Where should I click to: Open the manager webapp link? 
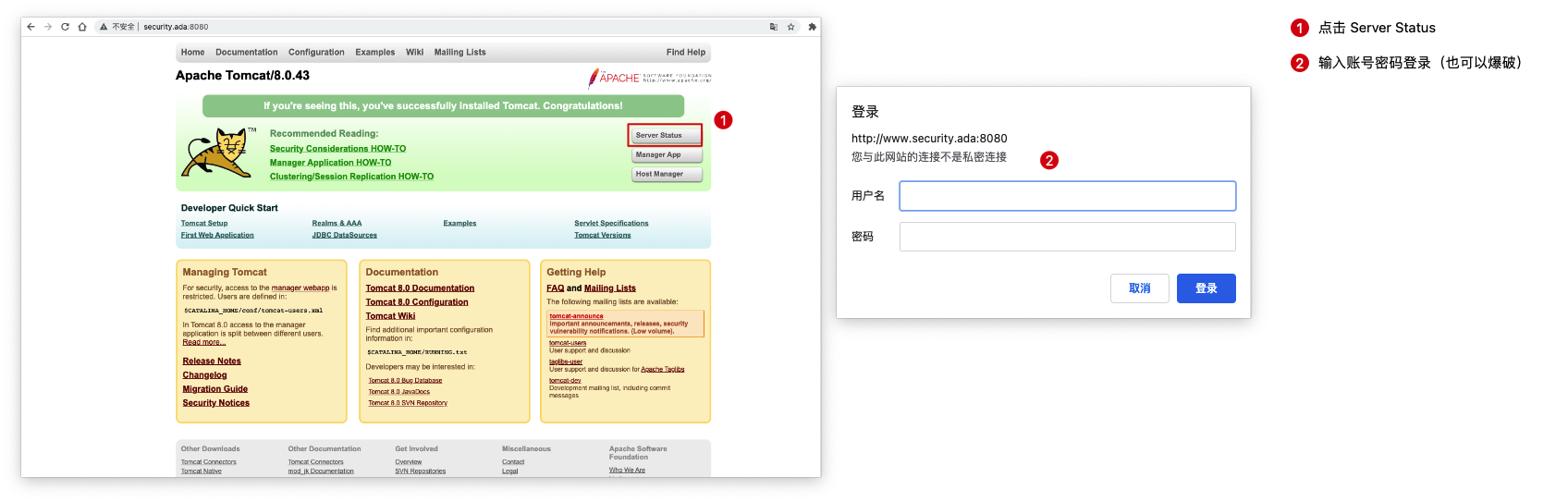pos(300,288)
